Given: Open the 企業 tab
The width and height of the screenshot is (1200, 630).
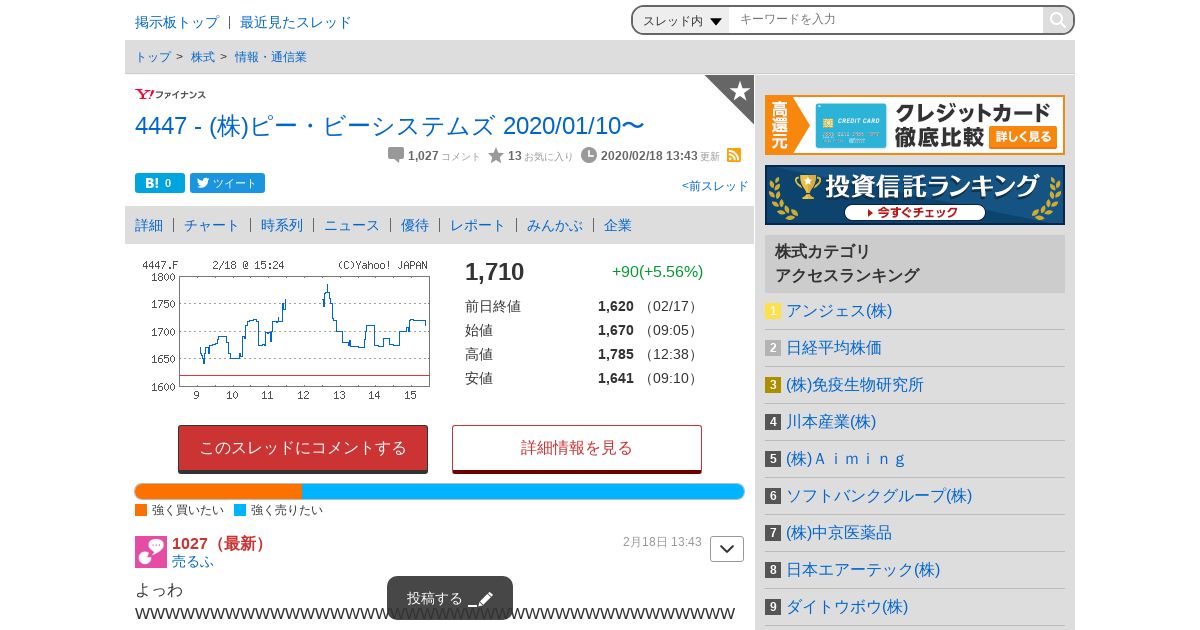Looking at the screenshot, I should click(618, 225).
